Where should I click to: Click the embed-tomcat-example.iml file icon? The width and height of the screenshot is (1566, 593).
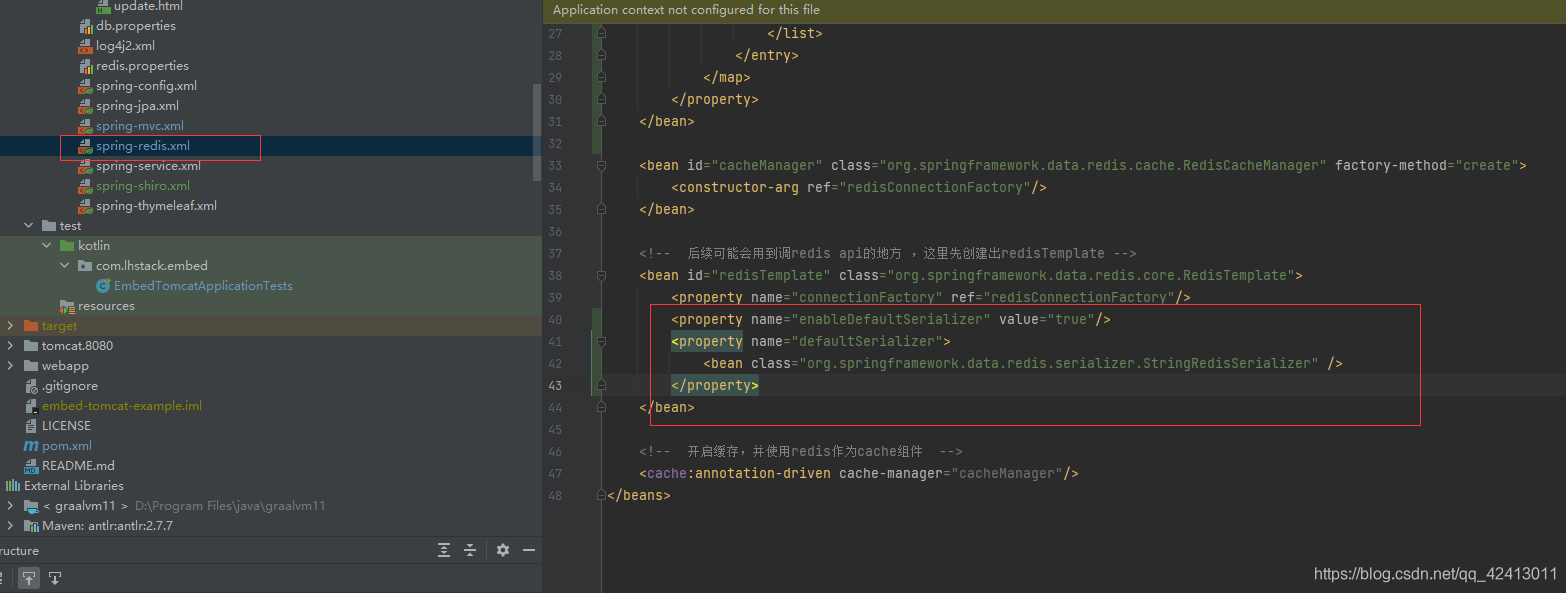click(31, 406)
